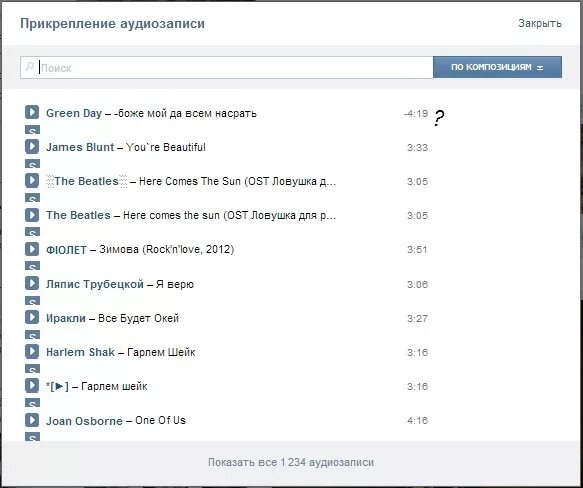
Task: Click duration 3:51 of ФІОЛЕТ track
Action: tap(417, 250)
